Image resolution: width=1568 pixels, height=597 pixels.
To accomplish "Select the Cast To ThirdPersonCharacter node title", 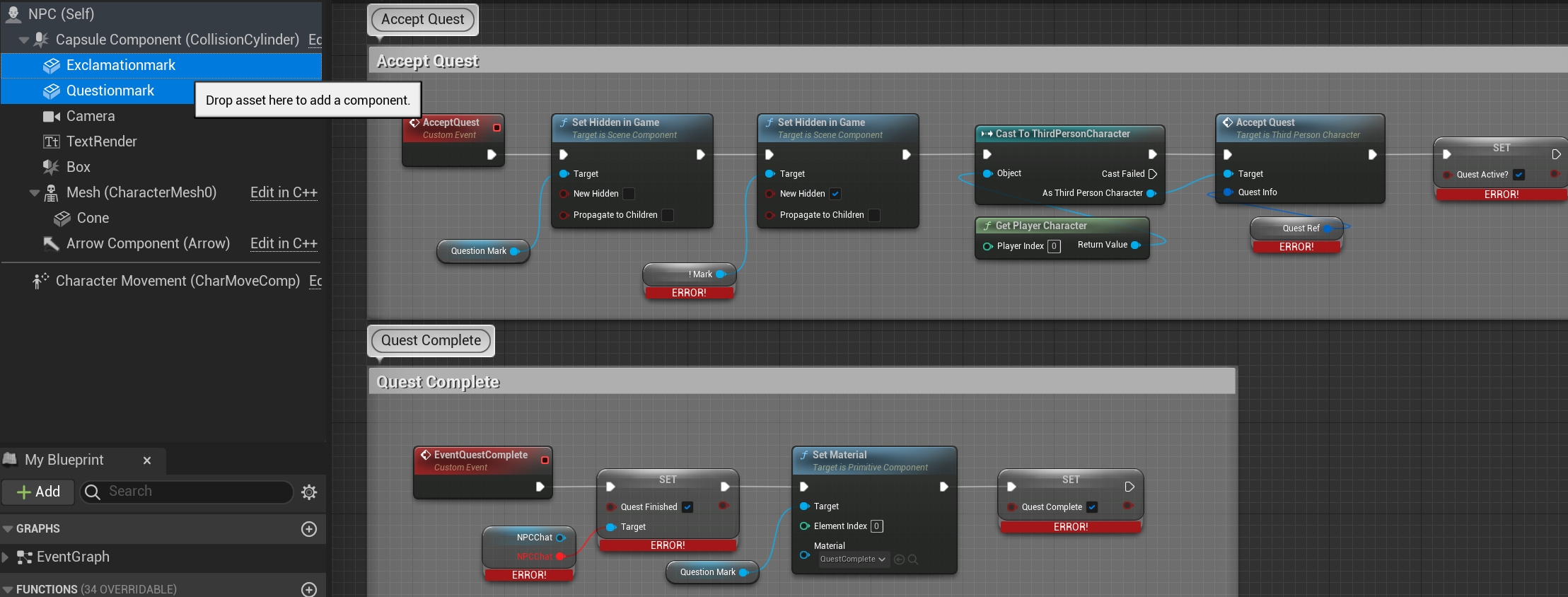I will coord(1062,134).
